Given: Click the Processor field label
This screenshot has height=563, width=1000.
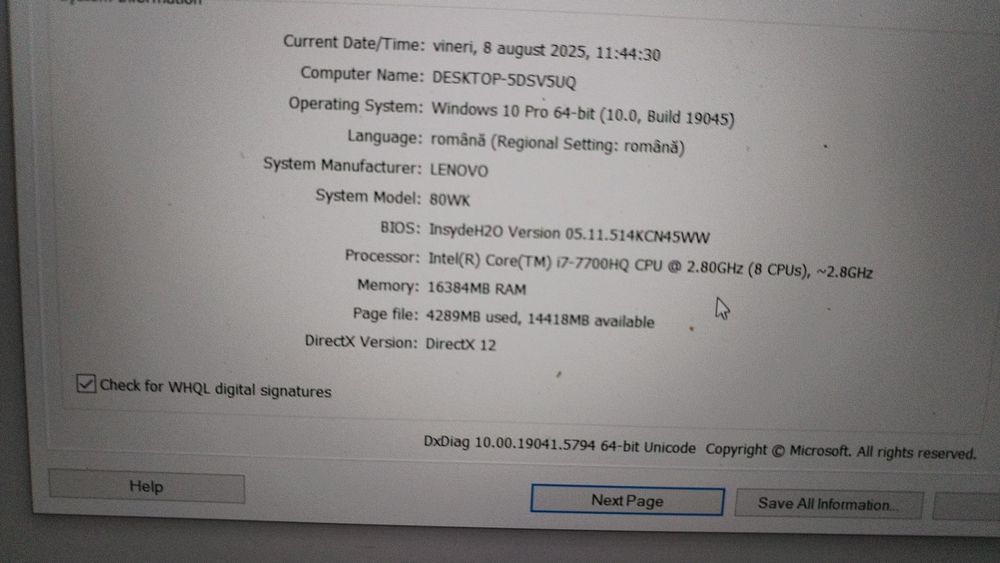Looking at the screenshot, I should coord(382,256).
